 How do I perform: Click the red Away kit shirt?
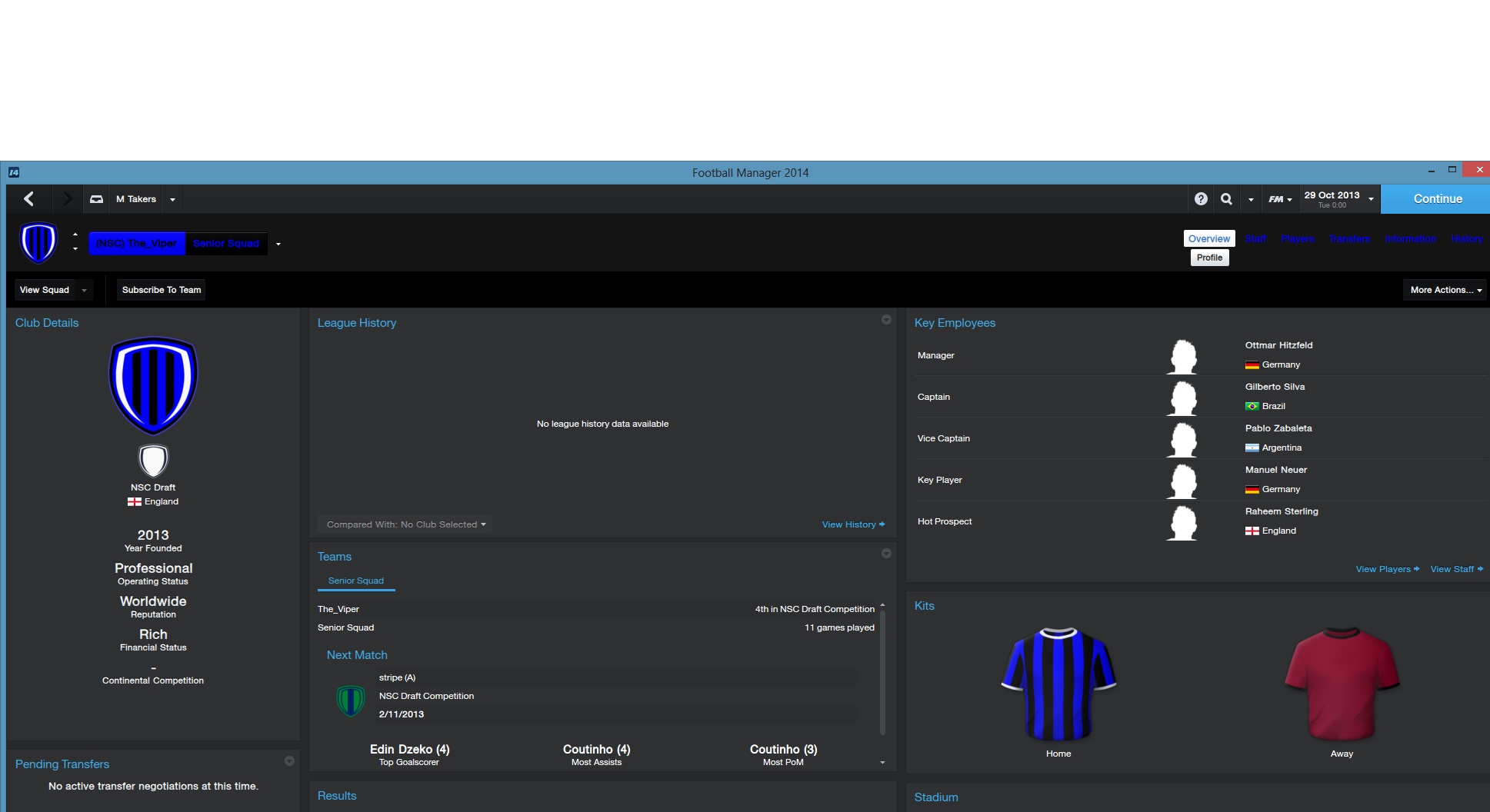tap(1342, 684)
